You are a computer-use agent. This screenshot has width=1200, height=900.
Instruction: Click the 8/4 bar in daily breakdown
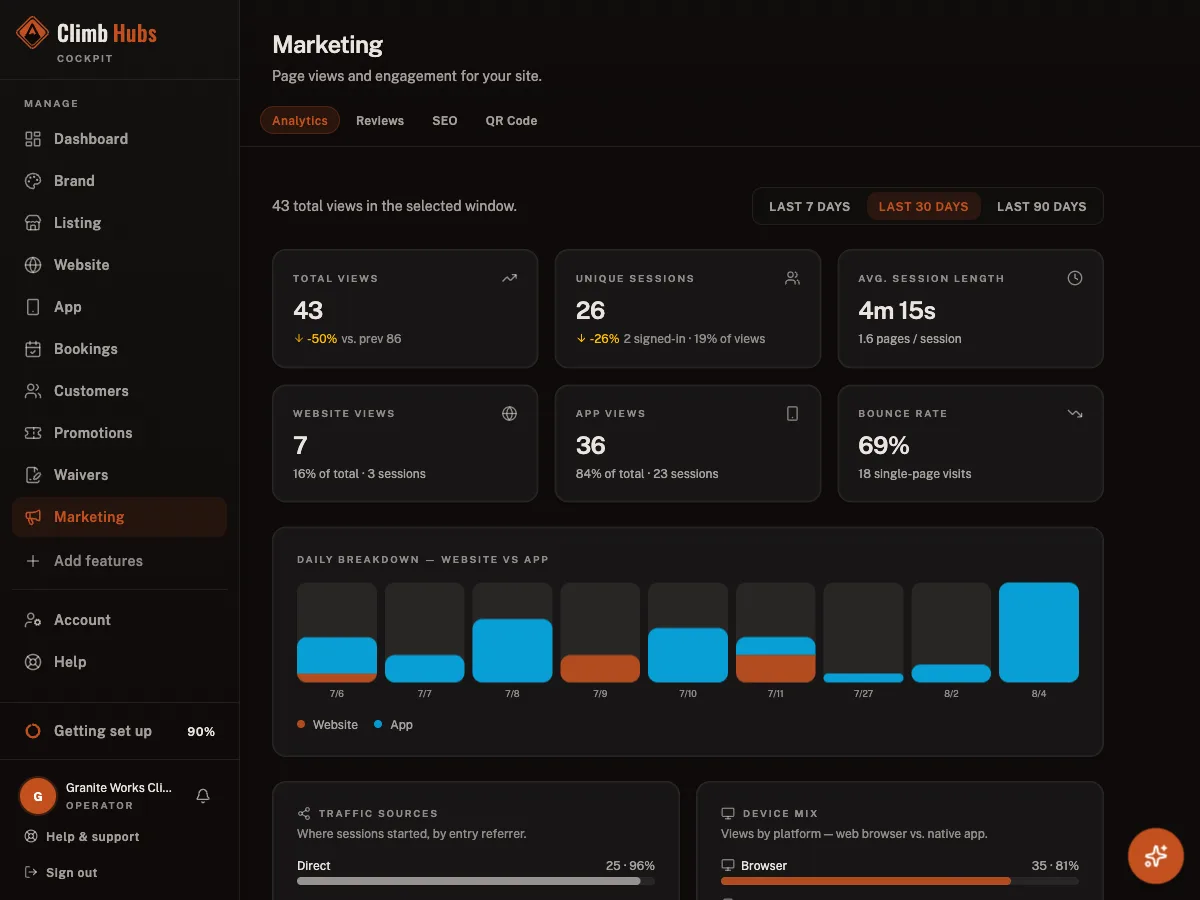click(1039, 632)
